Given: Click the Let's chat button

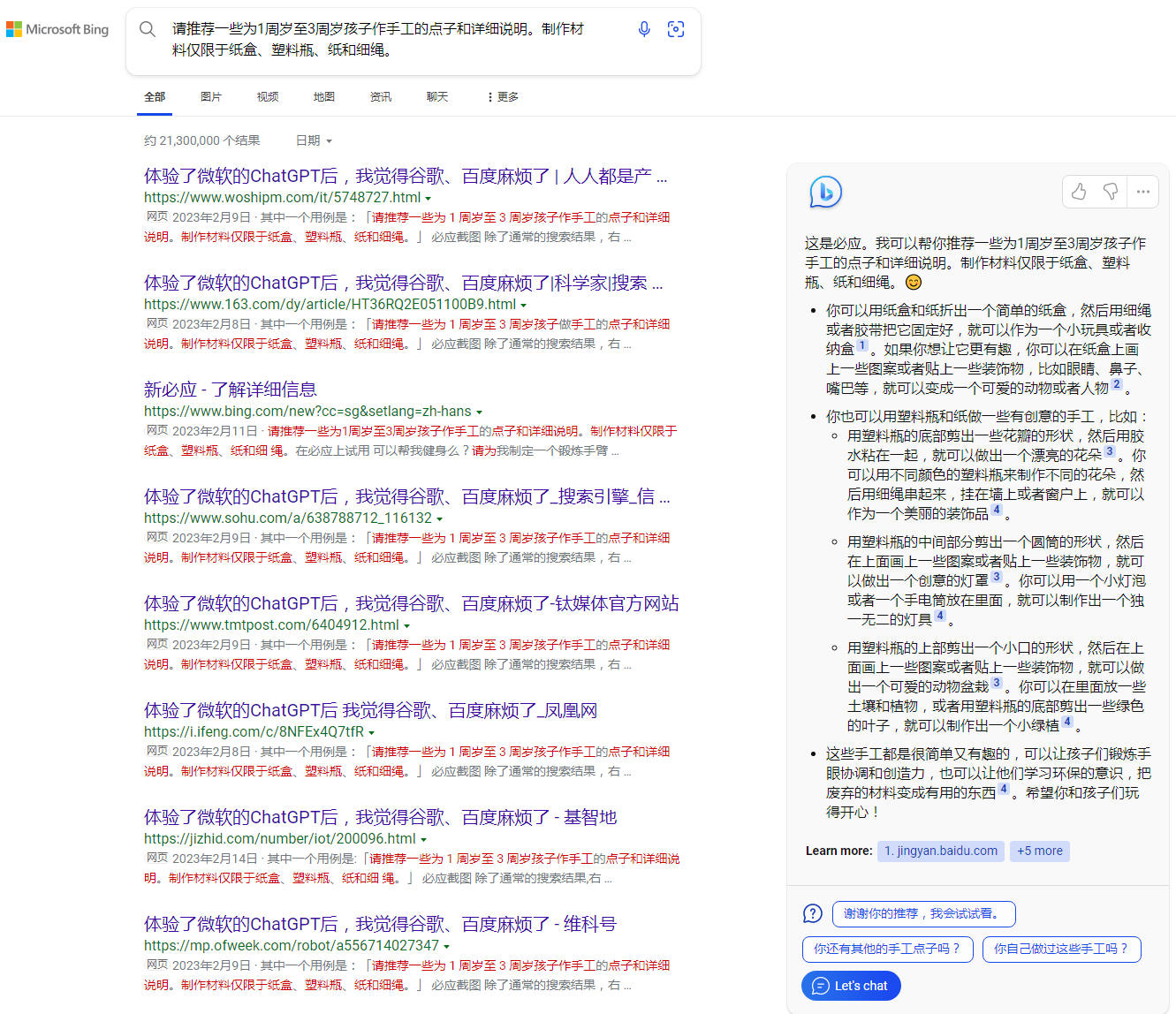Looking at the screenshot, I should 851,986.
